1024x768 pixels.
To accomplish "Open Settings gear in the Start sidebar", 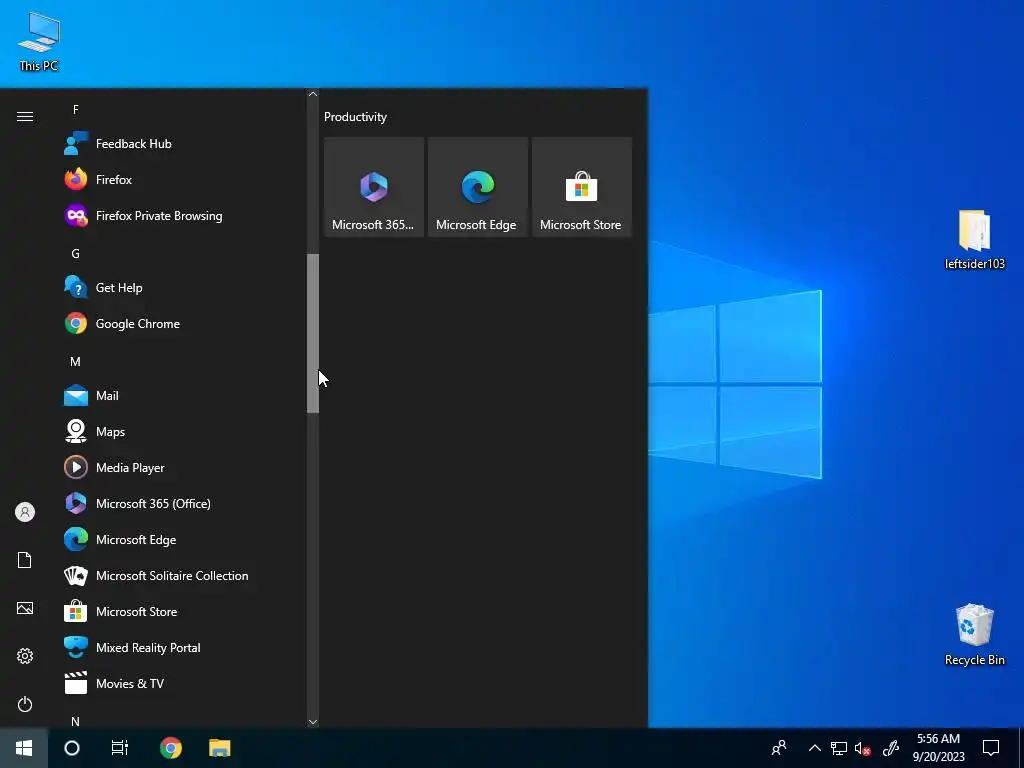I will coord(25,656).
